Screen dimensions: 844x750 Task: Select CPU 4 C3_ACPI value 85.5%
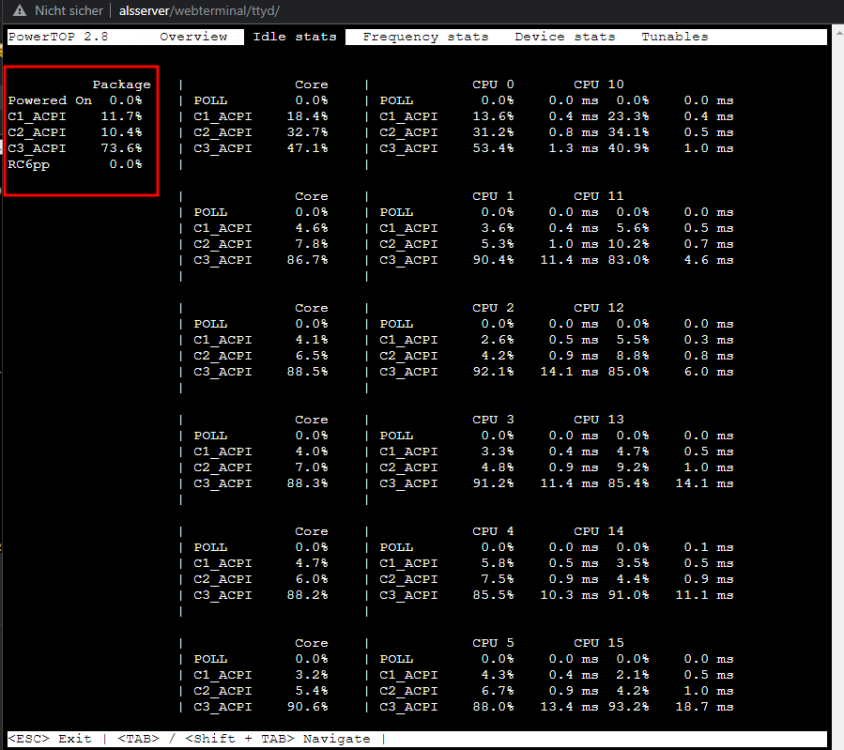tap(493, 595)
